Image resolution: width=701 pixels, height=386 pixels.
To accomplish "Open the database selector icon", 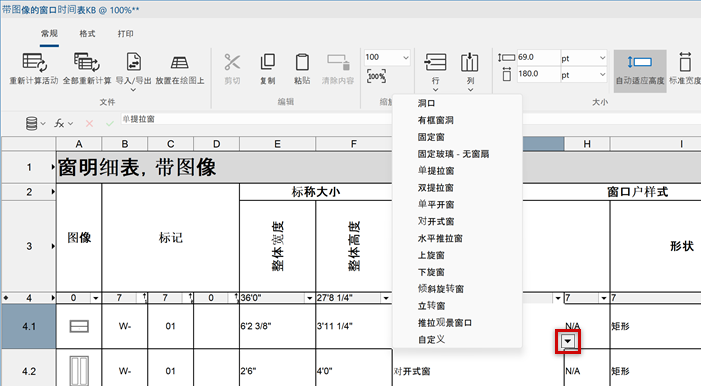I will tap(31, 123).
